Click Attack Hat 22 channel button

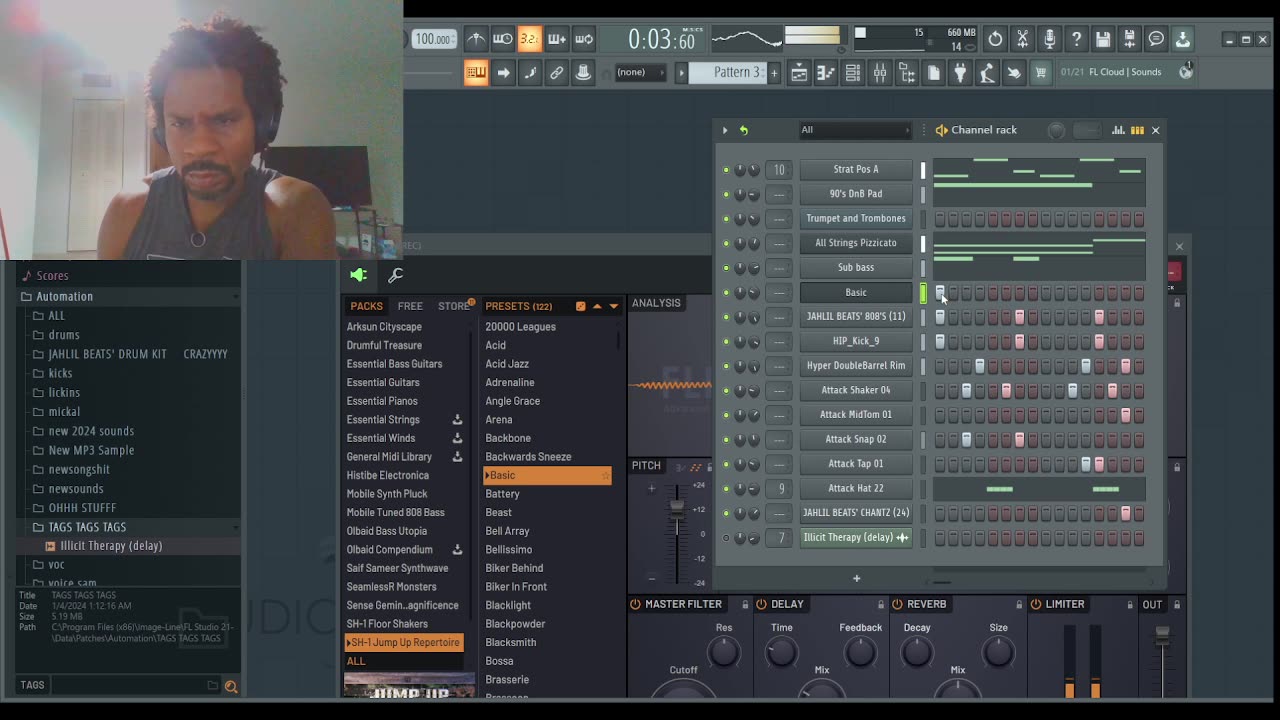tap(856, 489)
